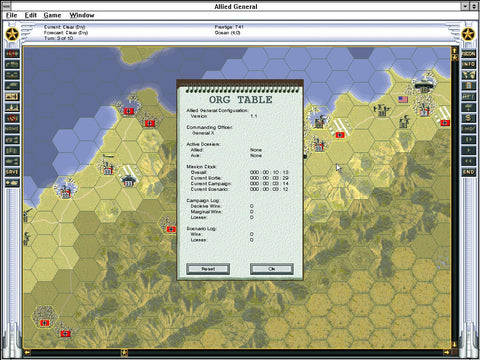
Task: Click the gold star emblem at top right
Action: click(468, 35)
